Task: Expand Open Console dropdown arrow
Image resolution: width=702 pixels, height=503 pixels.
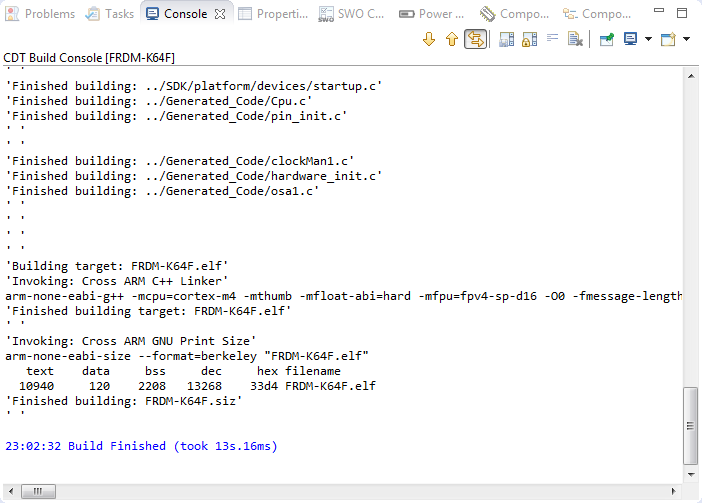Action: click(686, 39)
